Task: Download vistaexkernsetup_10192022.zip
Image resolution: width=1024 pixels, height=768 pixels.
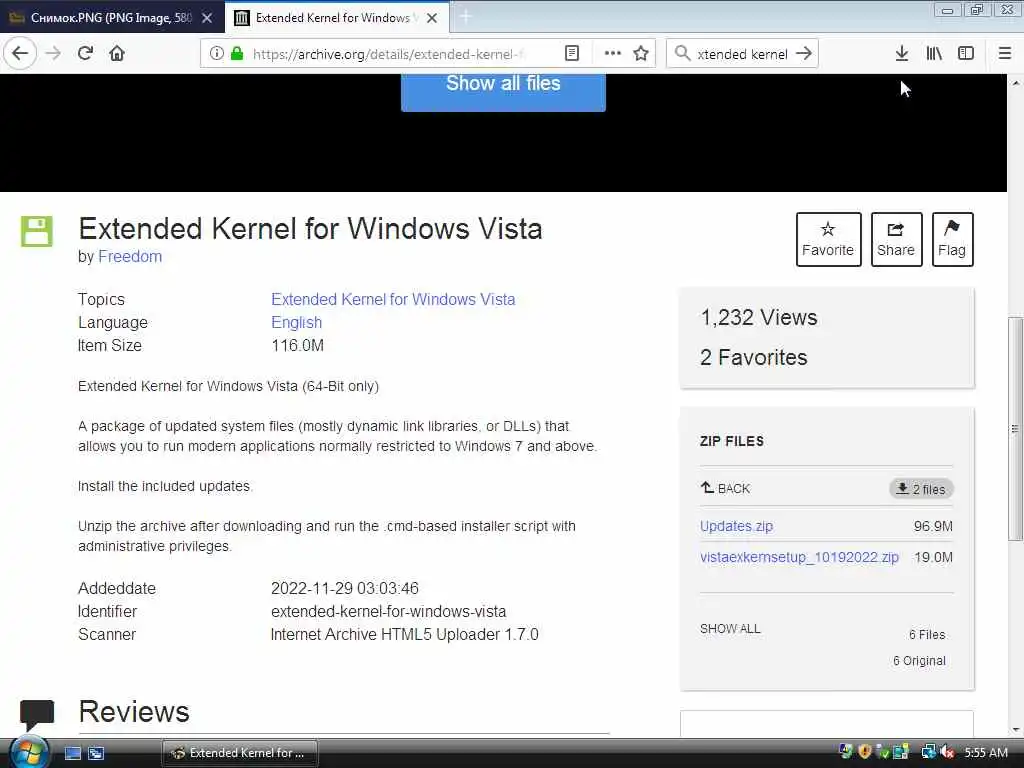Action: 799,558
